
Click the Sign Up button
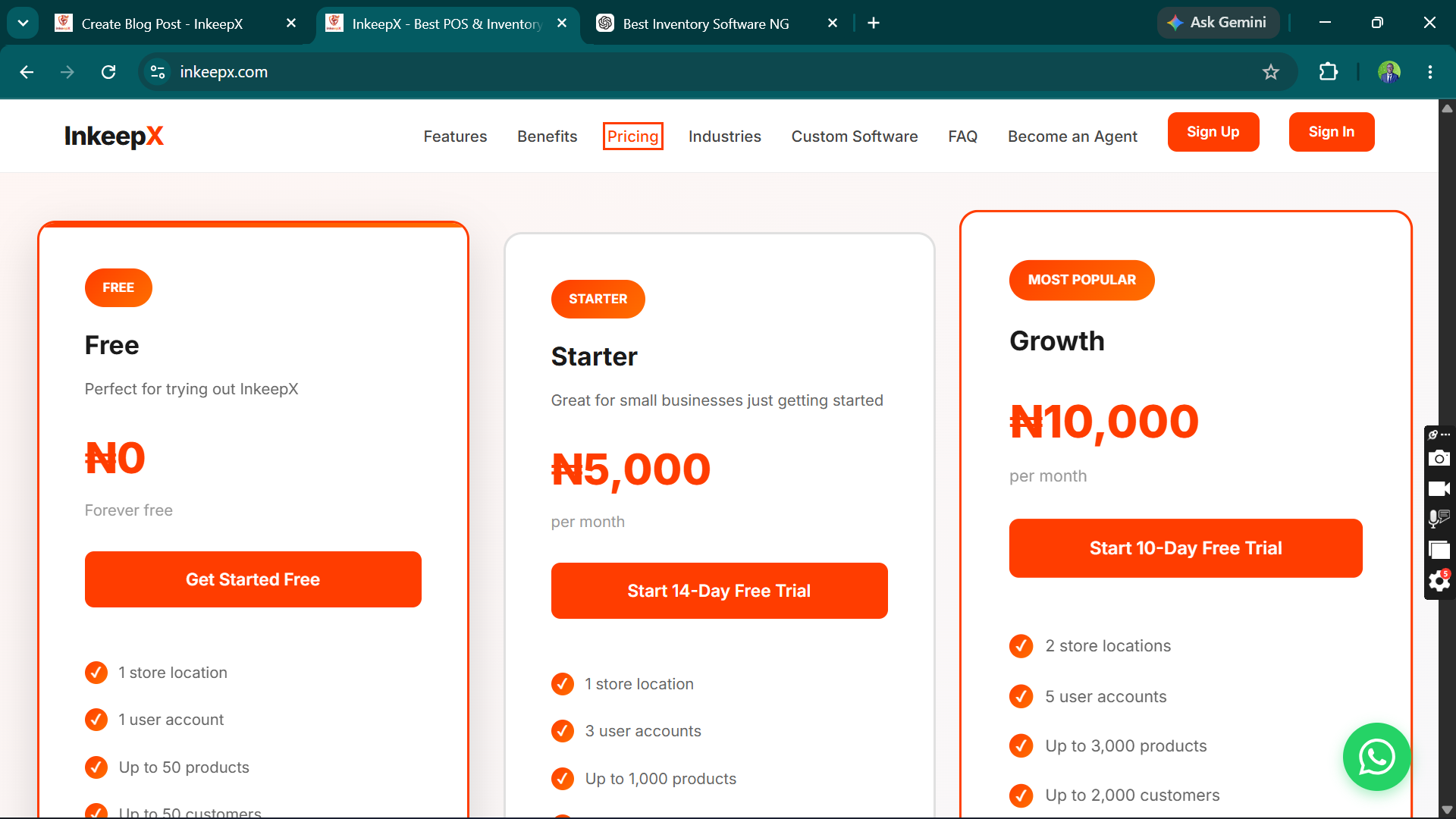click(x=1213, y=132)
